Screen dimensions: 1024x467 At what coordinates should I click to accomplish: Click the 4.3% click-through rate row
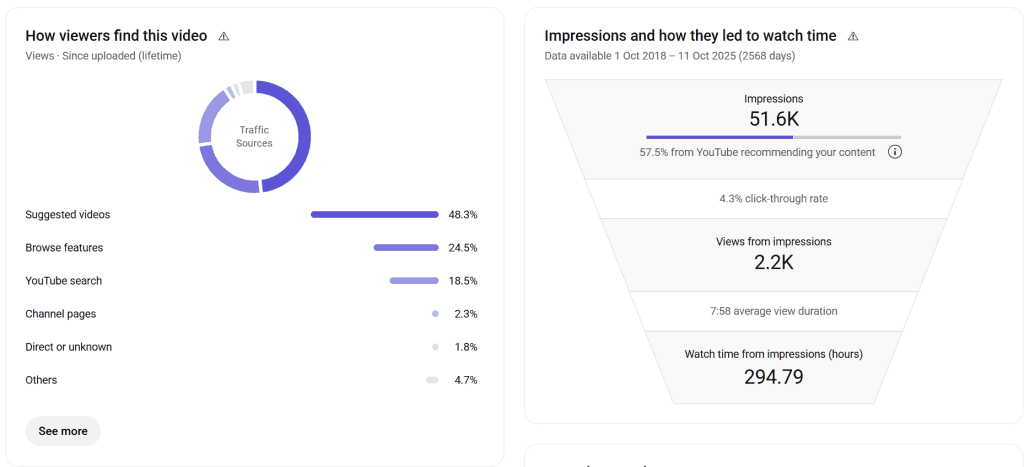pos(773,199)
